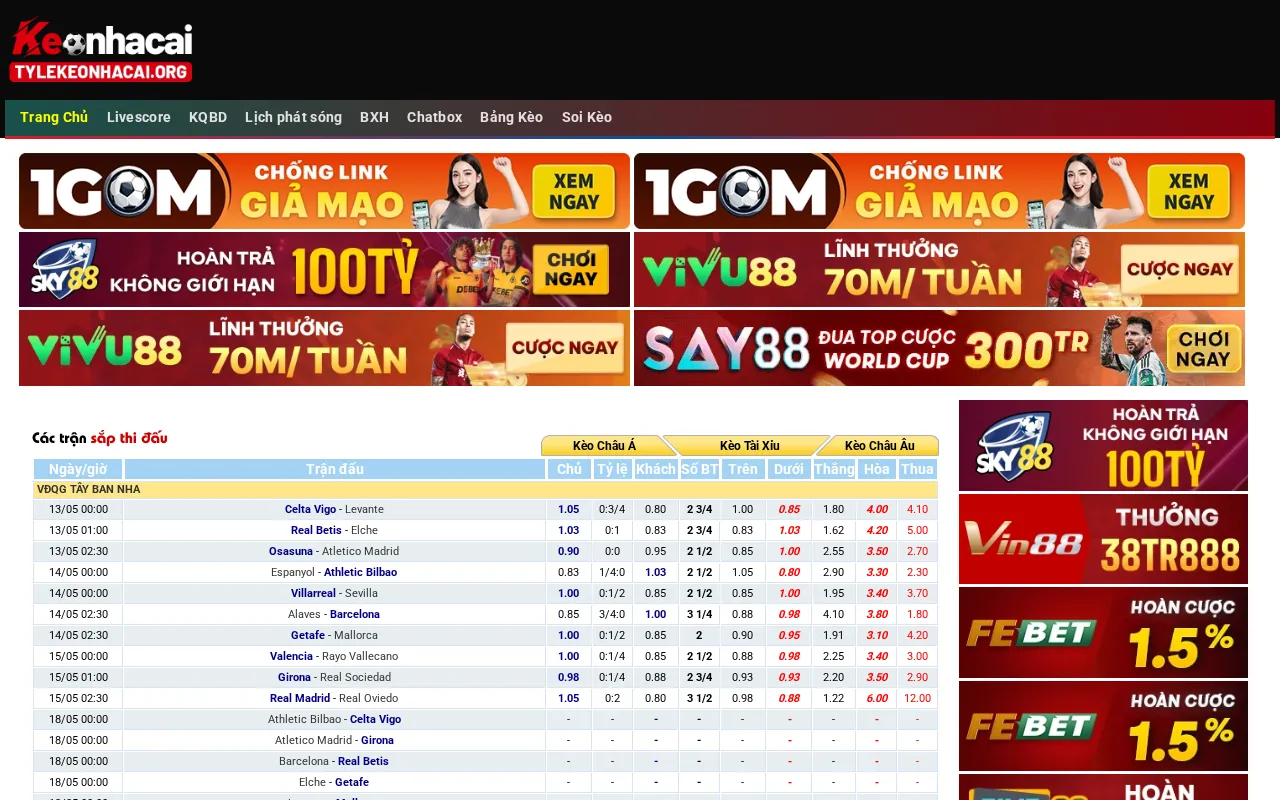
Task: Click the second FEBET 1.5% sidebar ad
Action: 1103,726
